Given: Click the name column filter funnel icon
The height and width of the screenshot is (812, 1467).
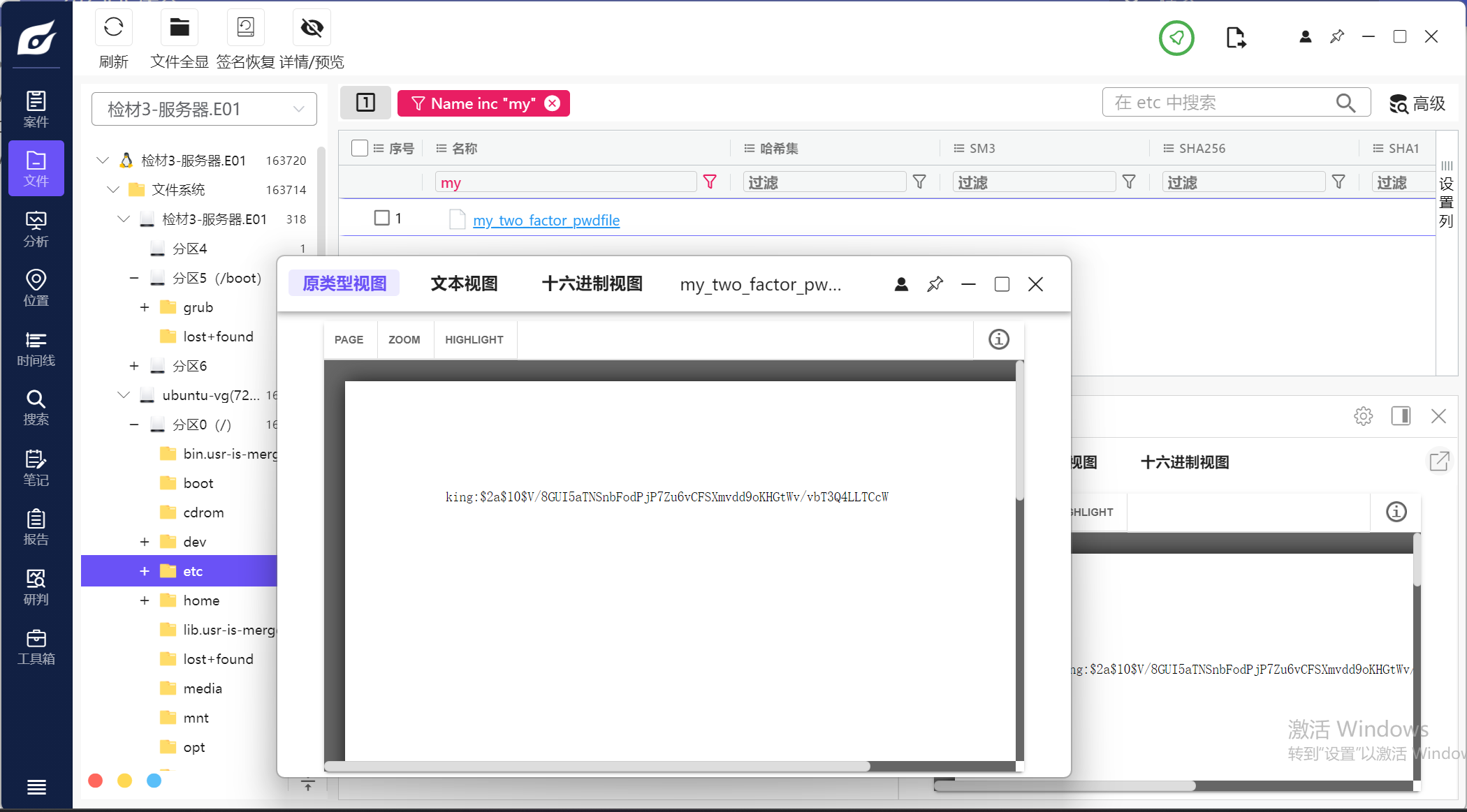Looking at the screenshot, I should 710,182.
